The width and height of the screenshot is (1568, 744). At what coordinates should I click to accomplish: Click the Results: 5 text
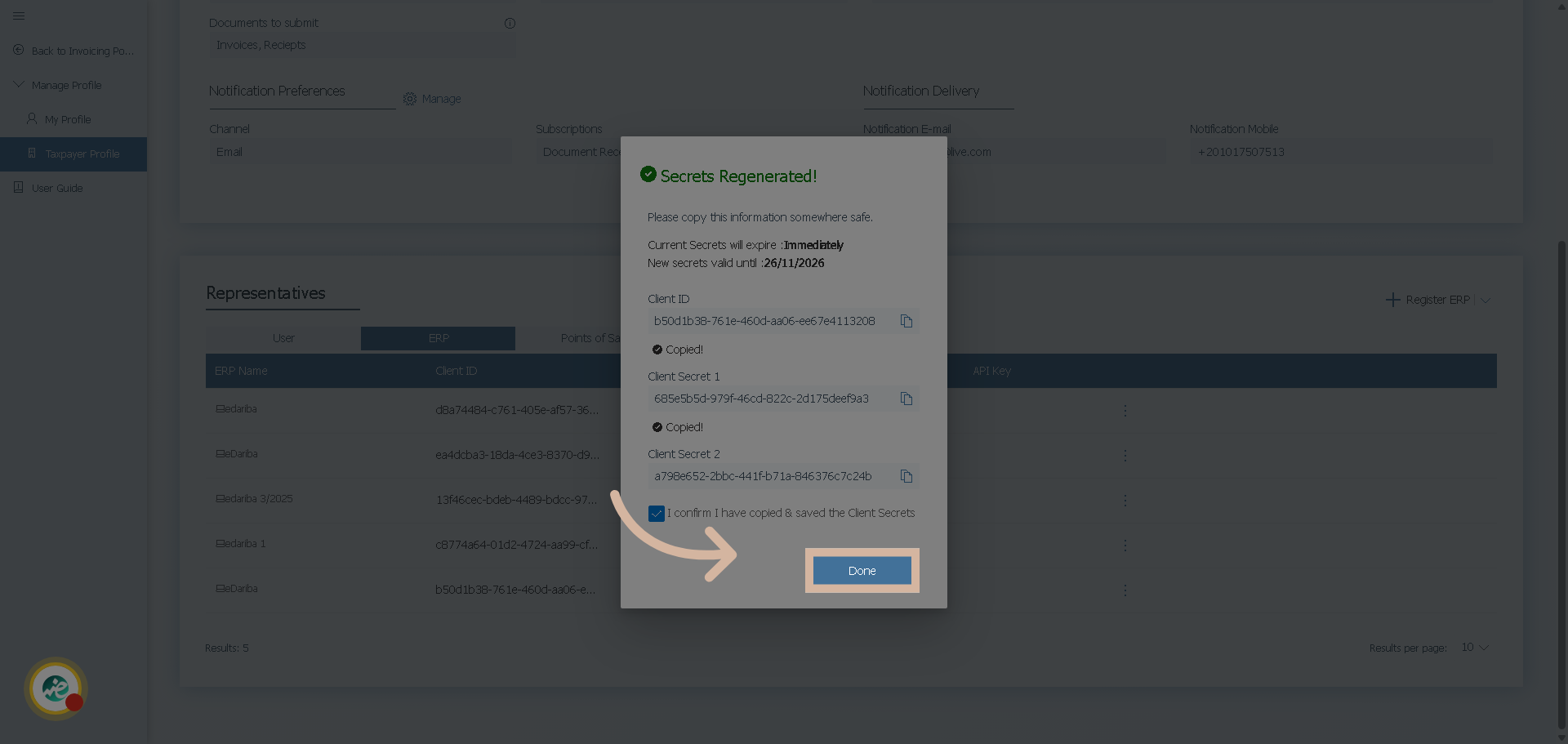pos(226,648)
